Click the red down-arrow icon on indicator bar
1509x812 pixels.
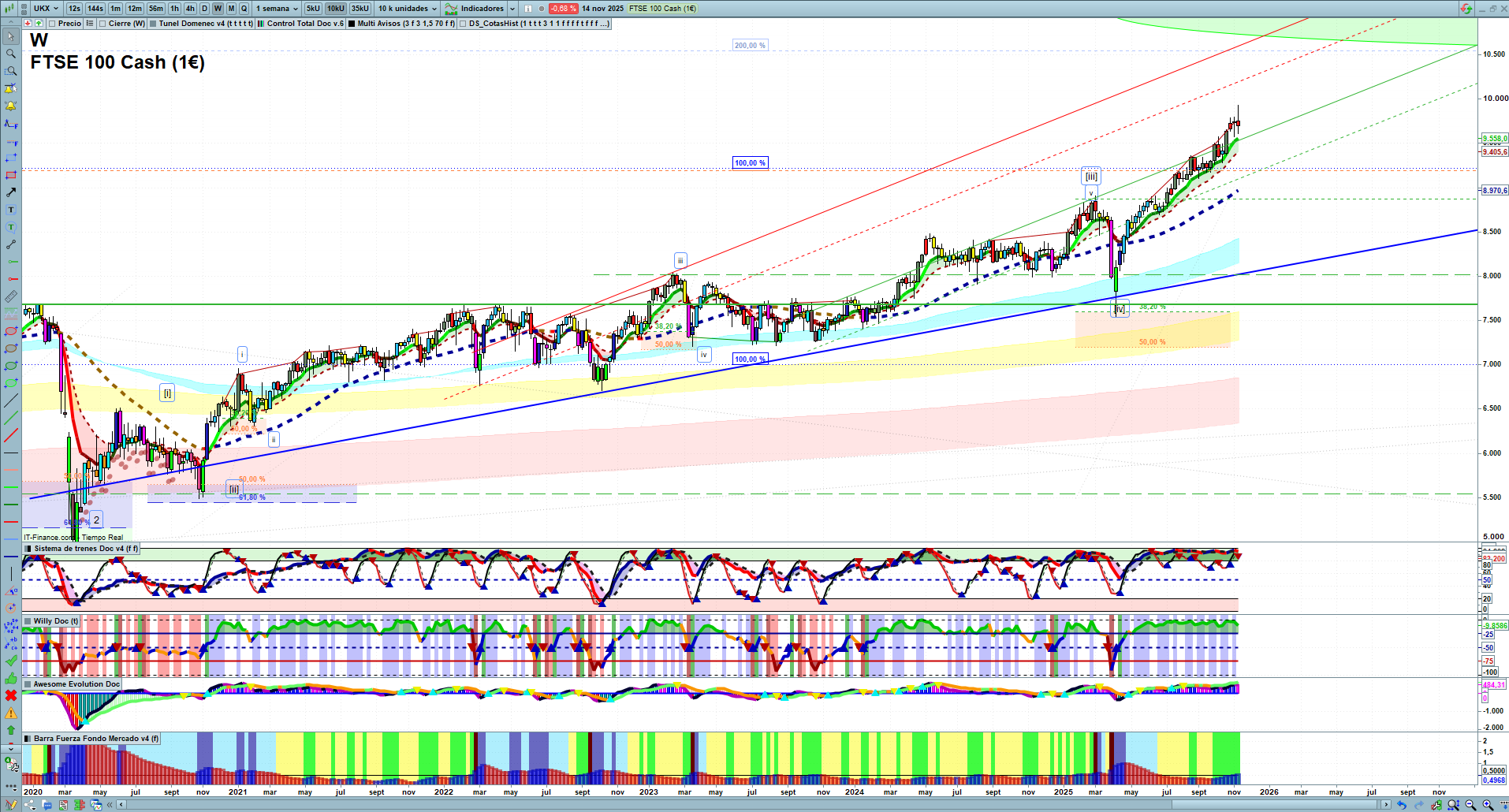(28, 24)
